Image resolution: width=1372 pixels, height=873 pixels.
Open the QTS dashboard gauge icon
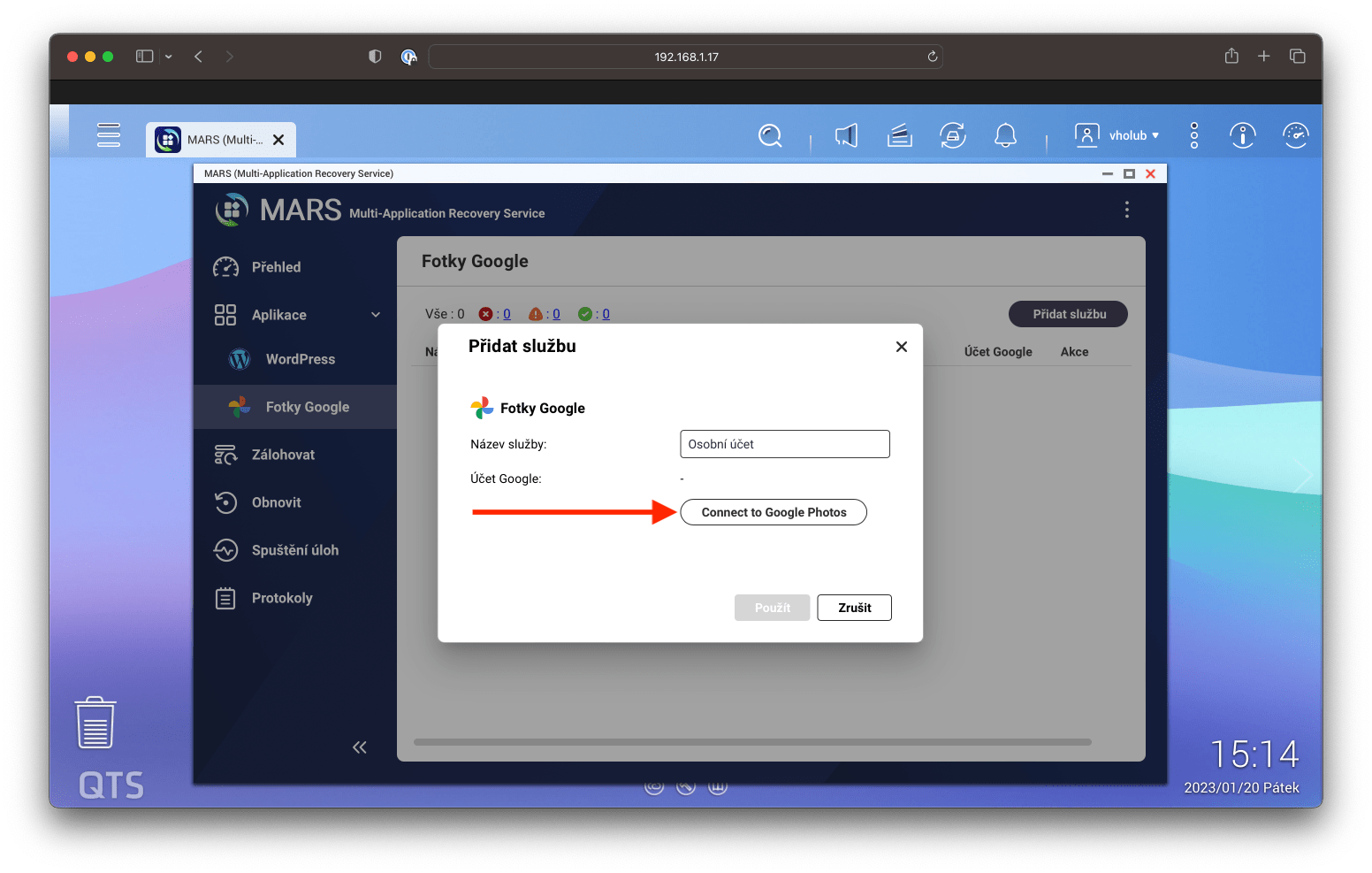[1296, 135]
